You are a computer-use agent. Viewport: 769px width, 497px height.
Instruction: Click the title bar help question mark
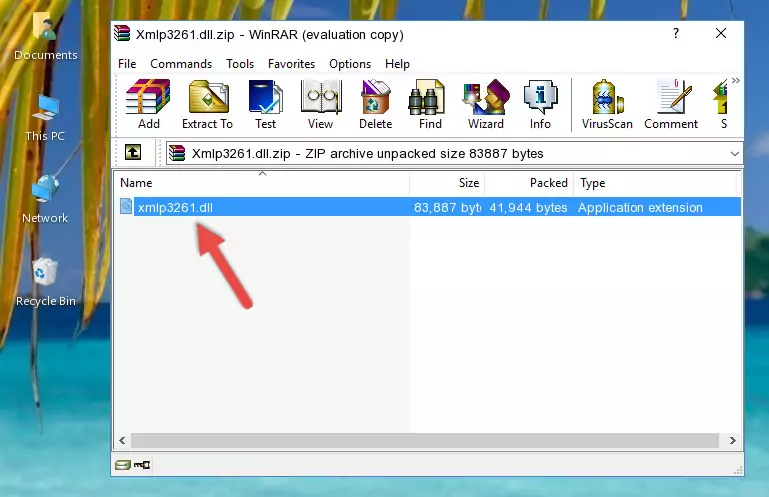tap(676, 33)
